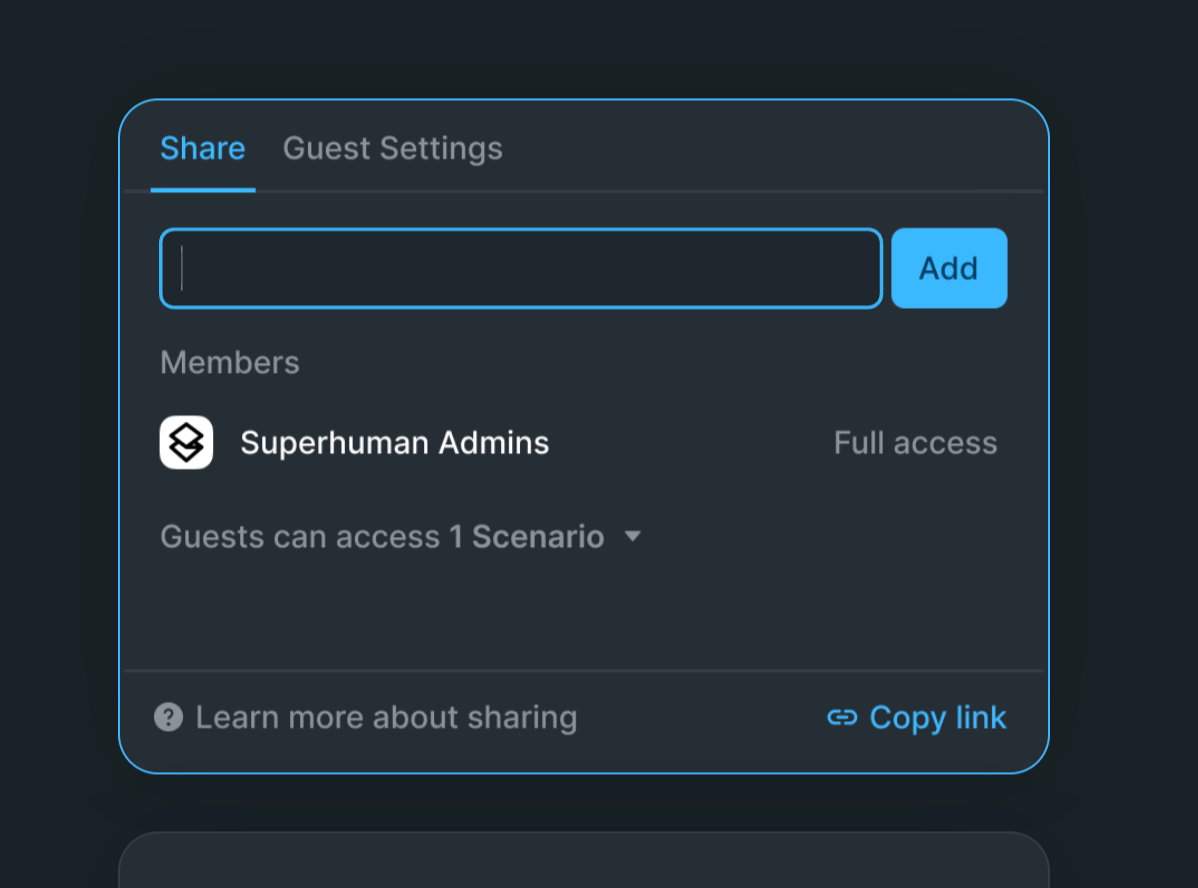Open Learn more about sharing
This screenshot has width=1198, height=888.
(386, 718)
